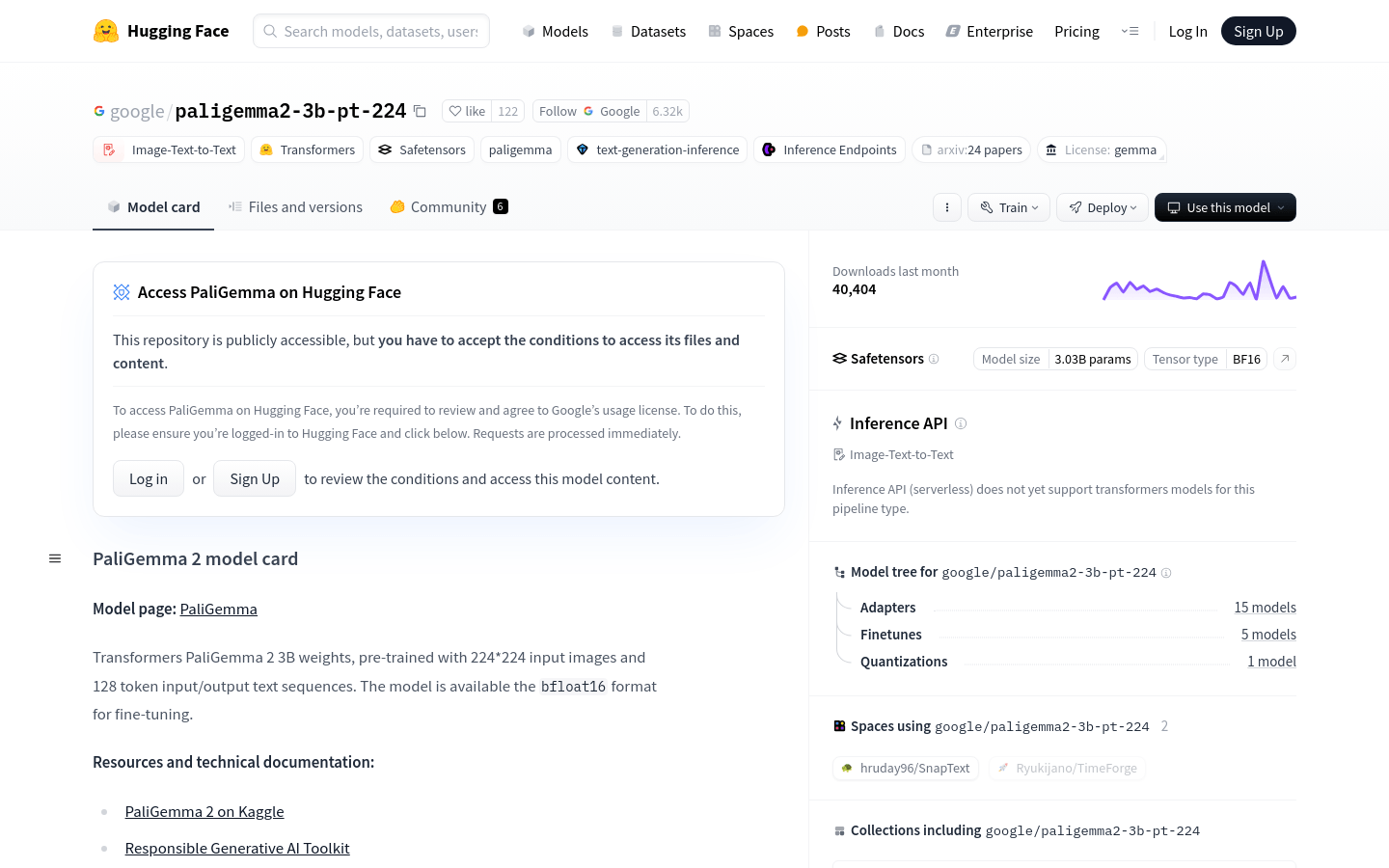The height and width of the screenshot is (868, 1389).
Task: Click the downloads last month chart
Action: coord(1199,281)
